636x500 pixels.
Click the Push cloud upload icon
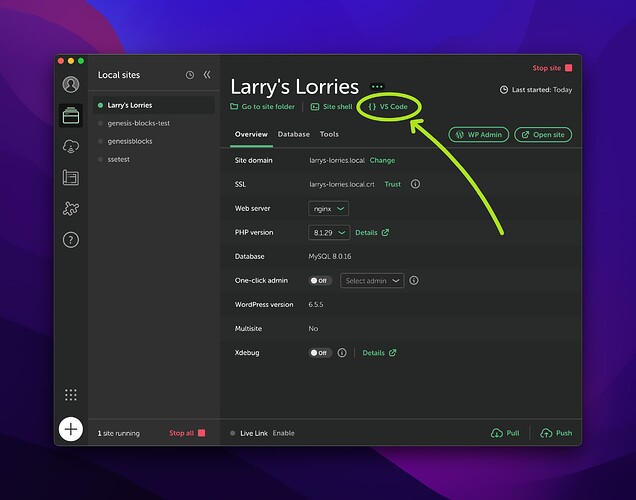click(546, 433)
